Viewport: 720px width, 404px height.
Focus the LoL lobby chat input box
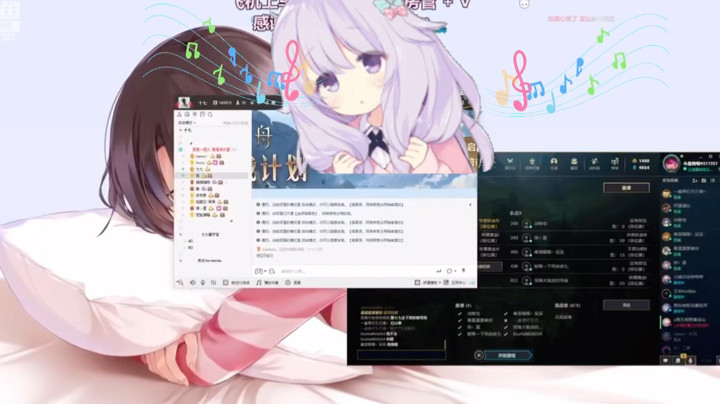pos(401,355)
